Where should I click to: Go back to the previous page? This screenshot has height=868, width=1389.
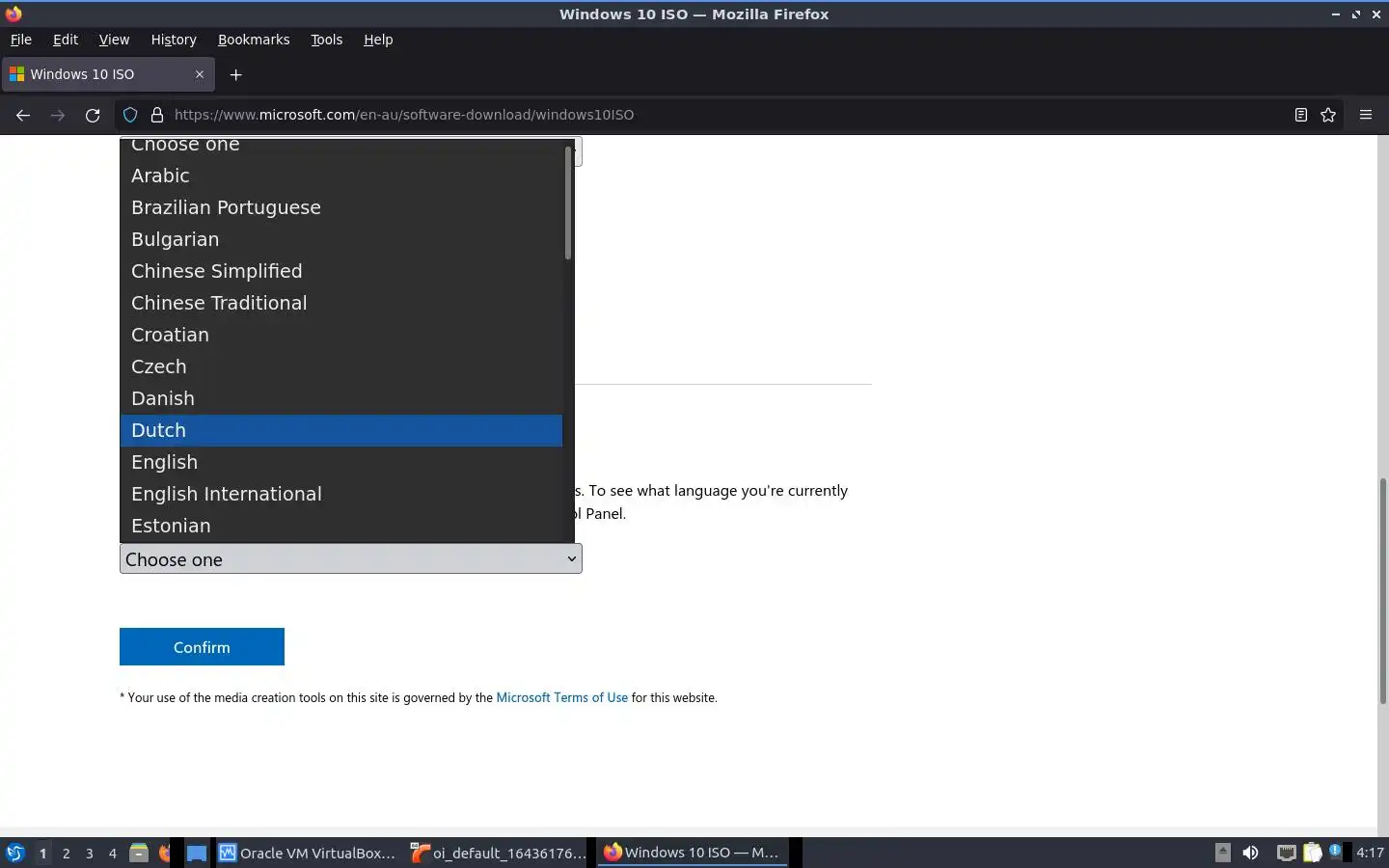coord(23,115)
